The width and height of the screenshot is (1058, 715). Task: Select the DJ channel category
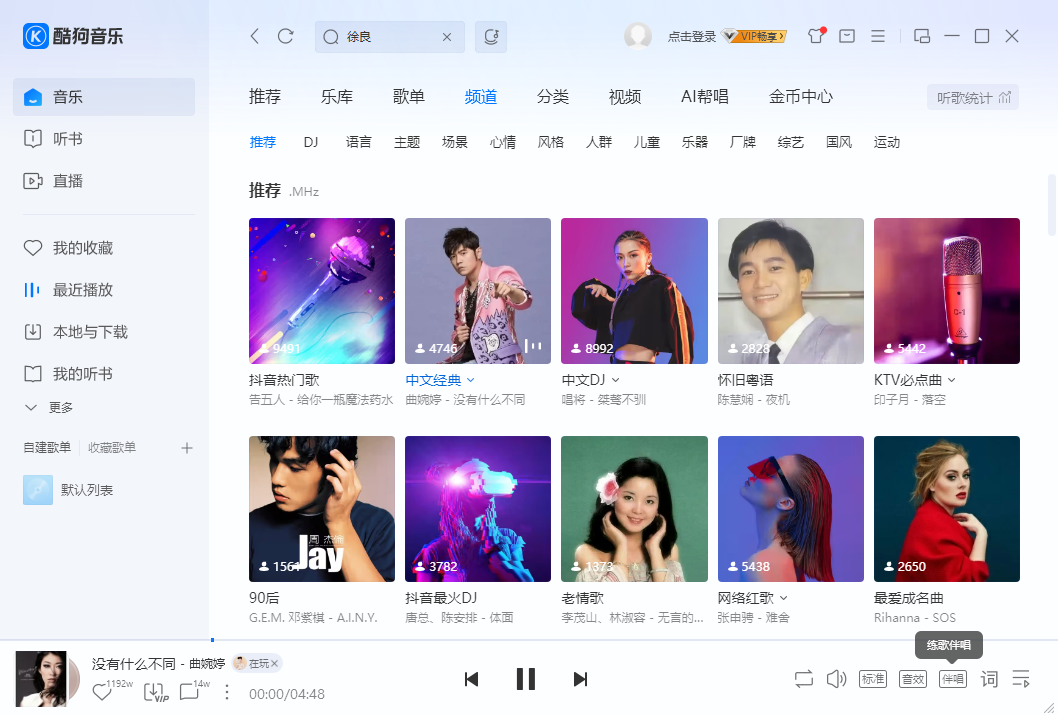tap(310, 142)
